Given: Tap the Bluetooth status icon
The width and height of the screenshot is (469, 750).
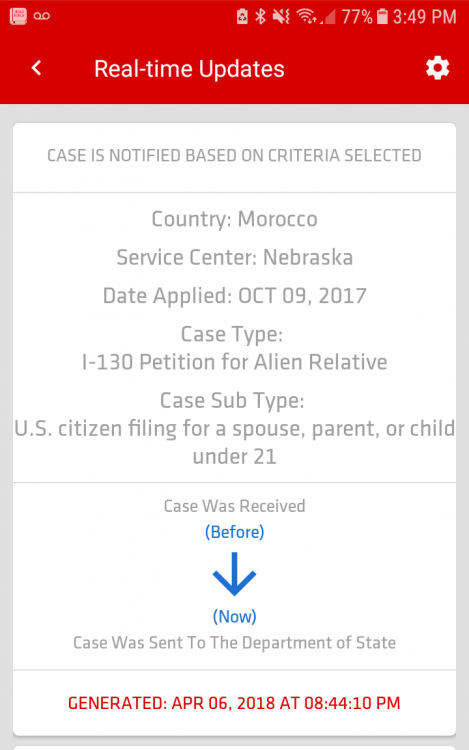Looking at the screenshot, I should pyautogui.click(x=260, y=17).
